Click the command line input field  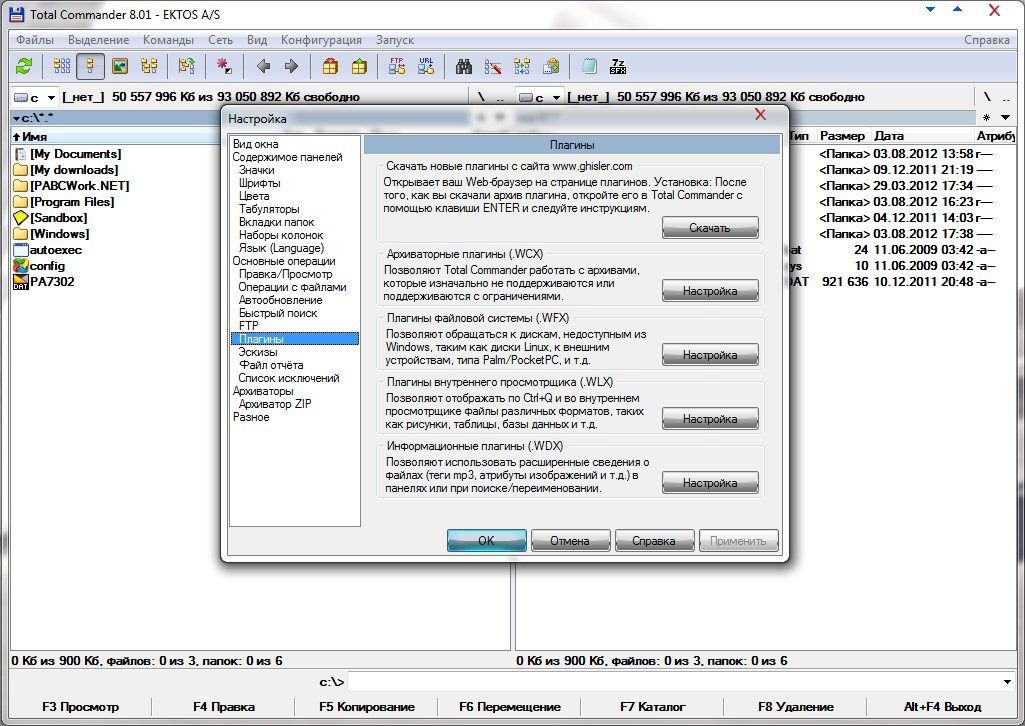(670, 682)
